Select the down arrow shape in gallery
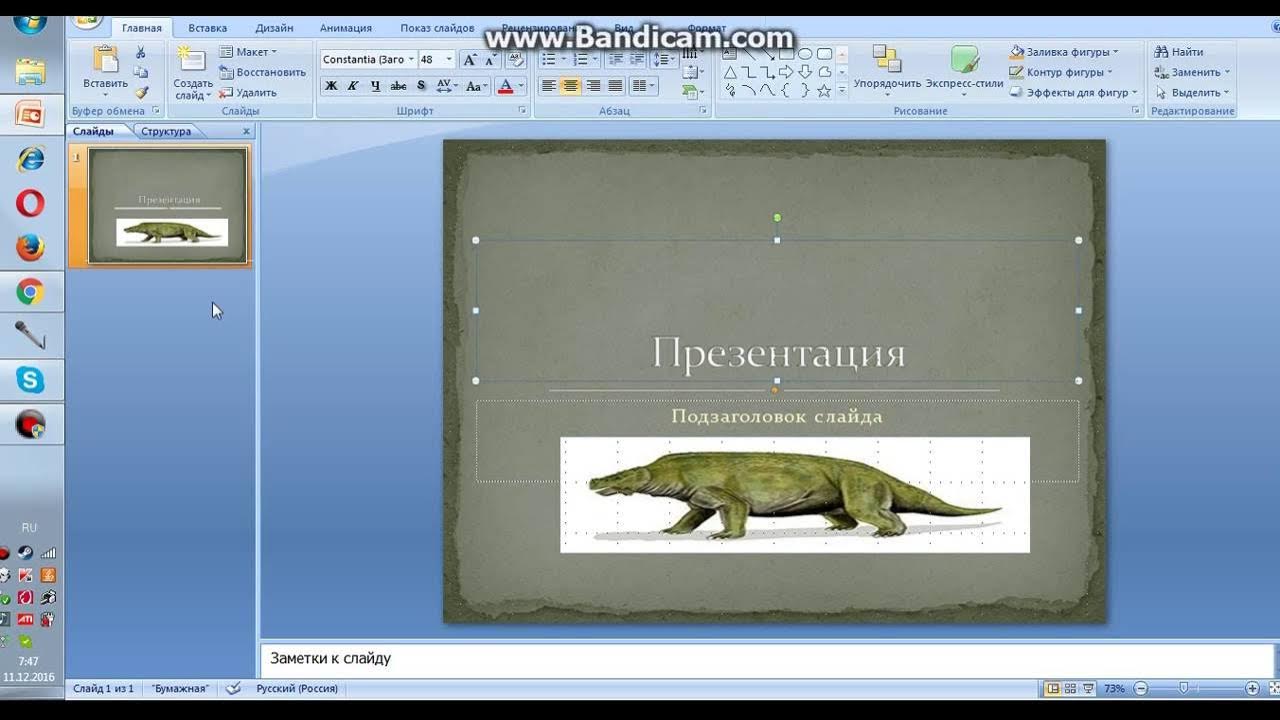Screen dimensions: 1280x720 tap(805, 72)
